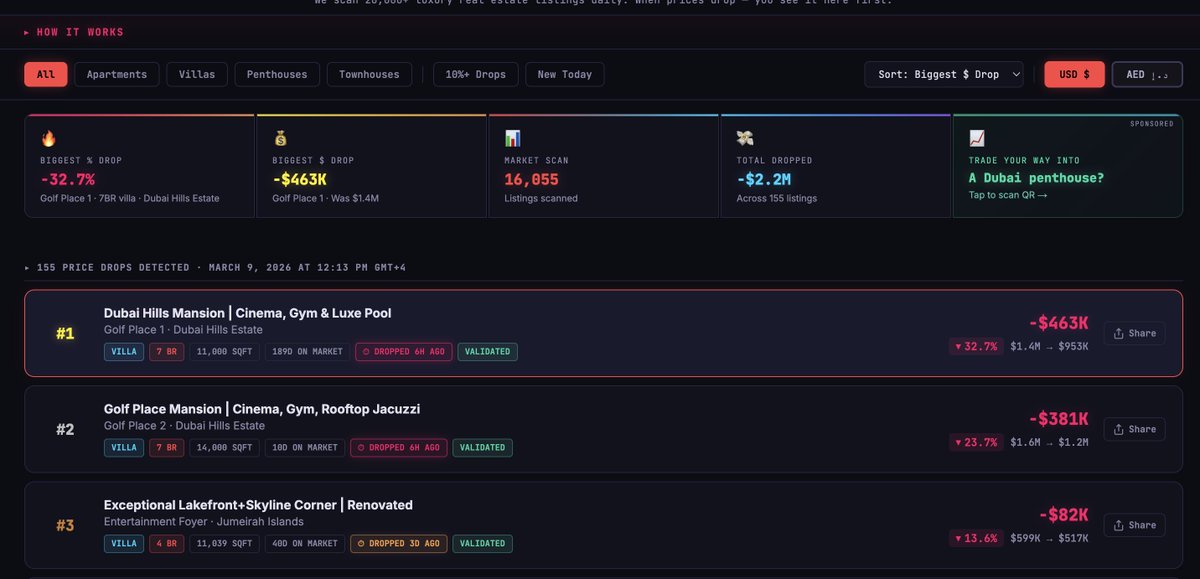This screenshot has width=1200, height=579.
Task: Click the -$82K price drop amount
Action: tap(1063, 515)
